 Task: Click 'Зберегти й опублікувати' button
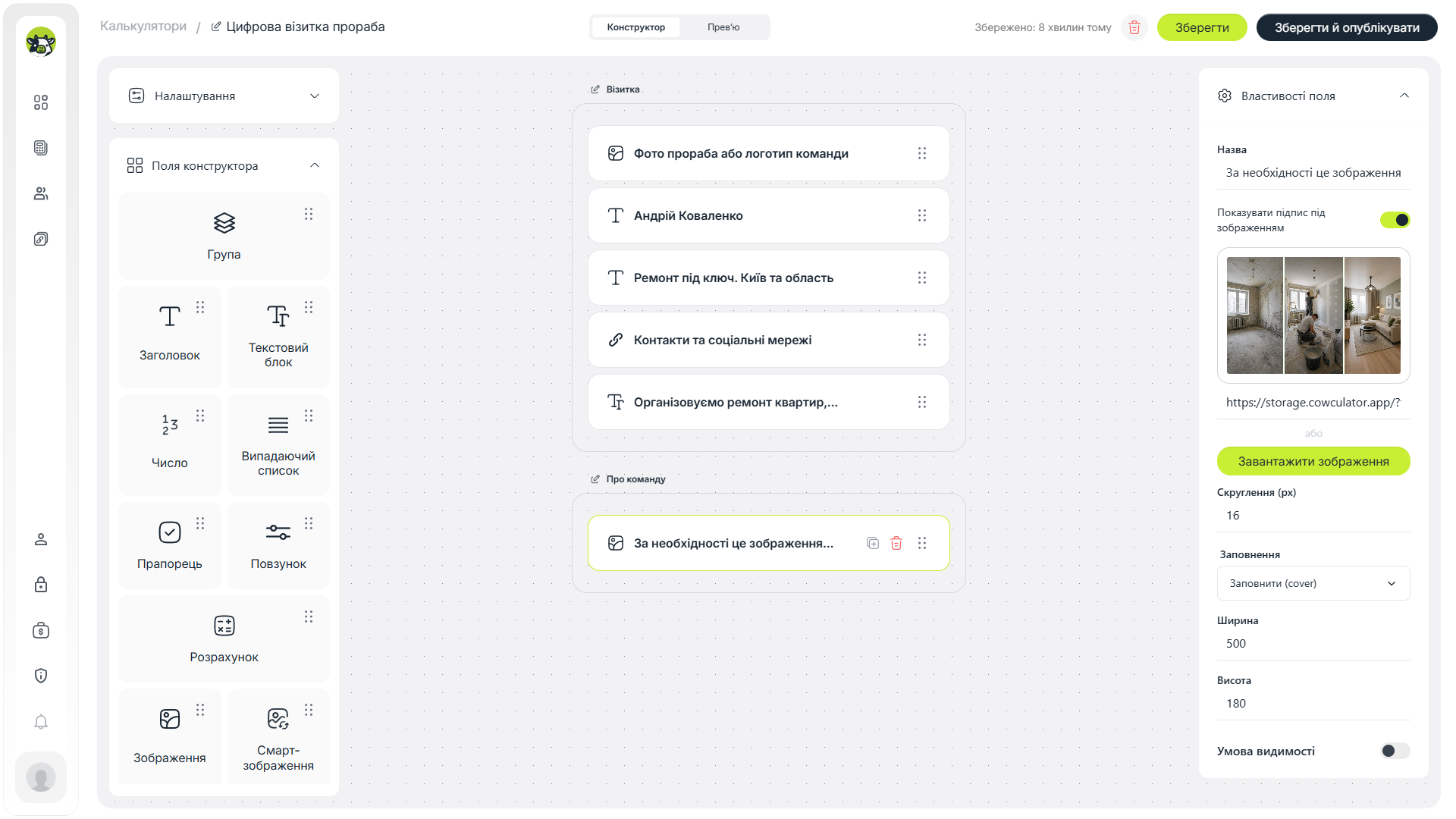(x=1347, y=27)
